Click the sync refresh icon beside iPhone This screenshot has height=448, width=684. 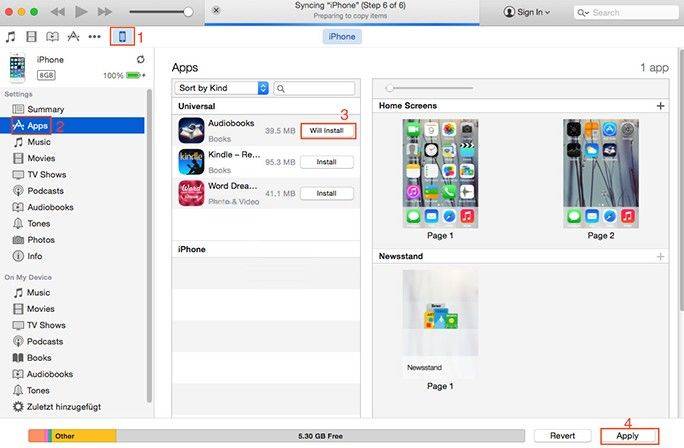[140, 59]
